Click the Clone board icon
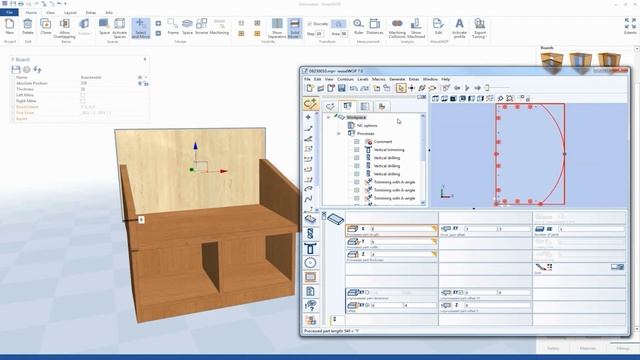Screen dimensions: 640x360 click(45, 27)
